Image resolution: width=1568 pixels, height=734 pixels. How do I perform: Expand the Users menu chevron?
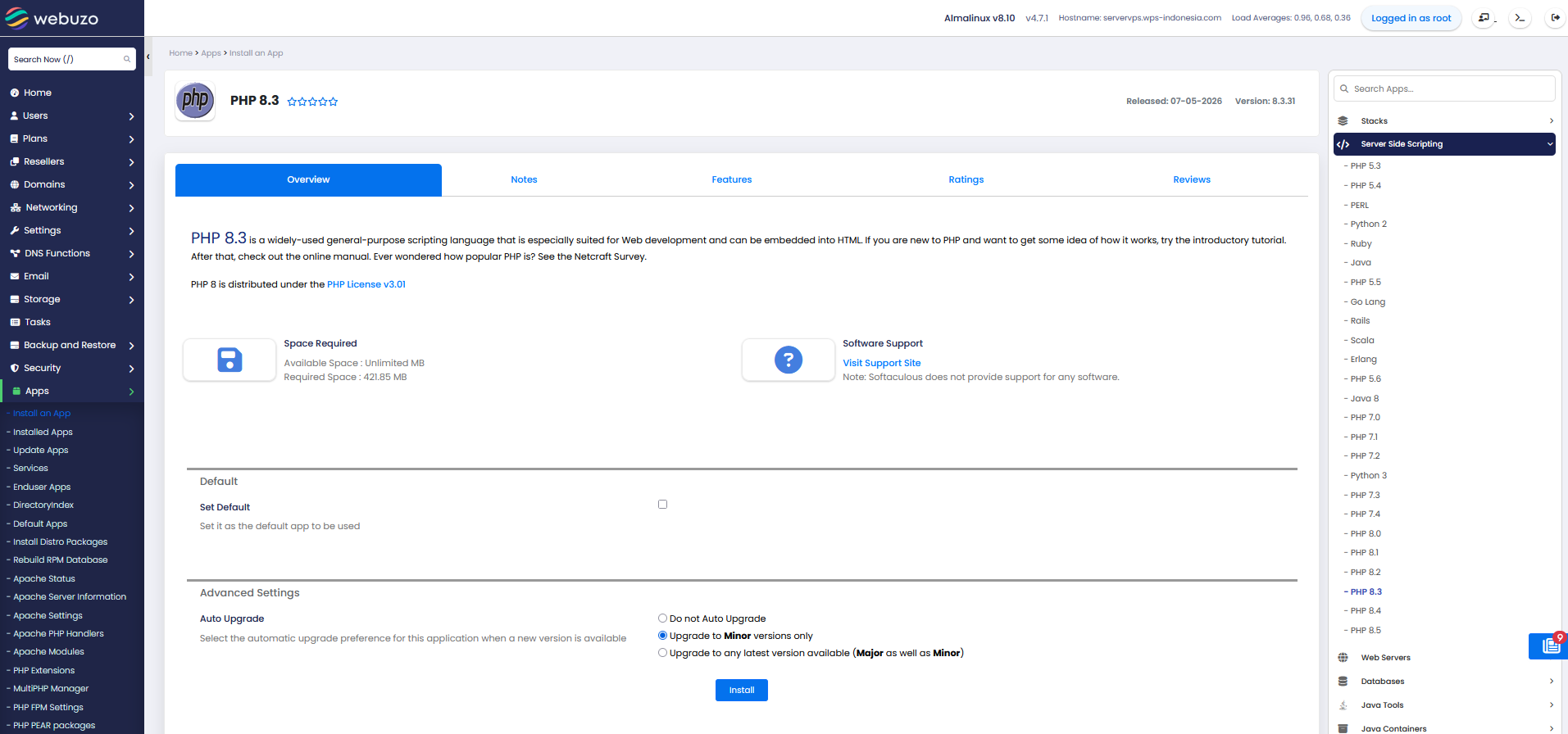click(x=131, y=116)
